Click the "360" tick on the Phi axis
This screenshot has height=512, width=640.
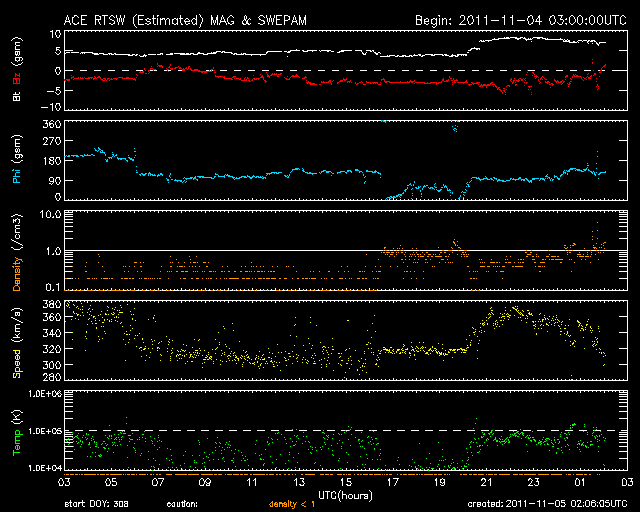pos(52,124)
